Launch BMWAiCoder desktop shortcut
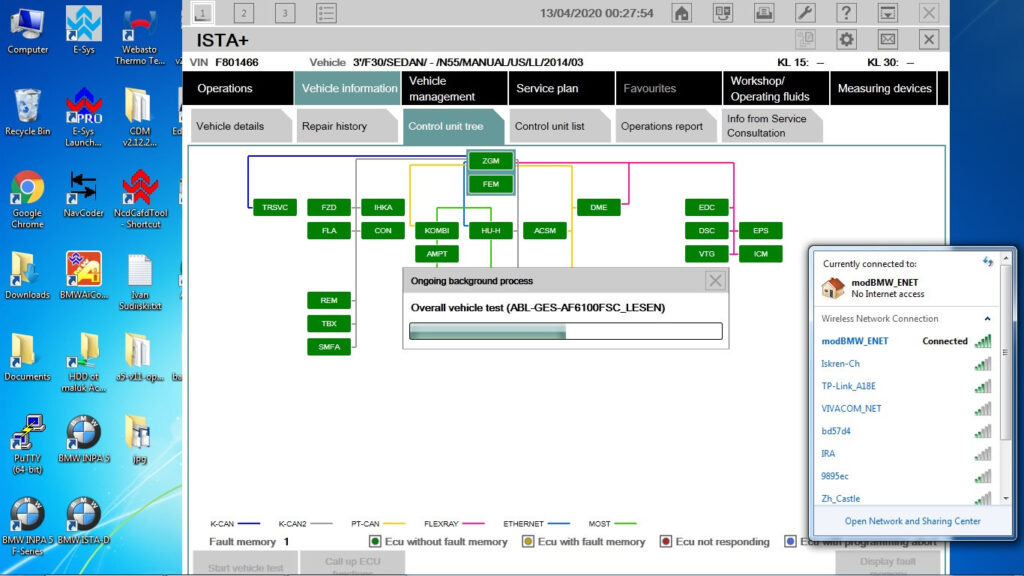1024x576 pixels. (84, 276)
